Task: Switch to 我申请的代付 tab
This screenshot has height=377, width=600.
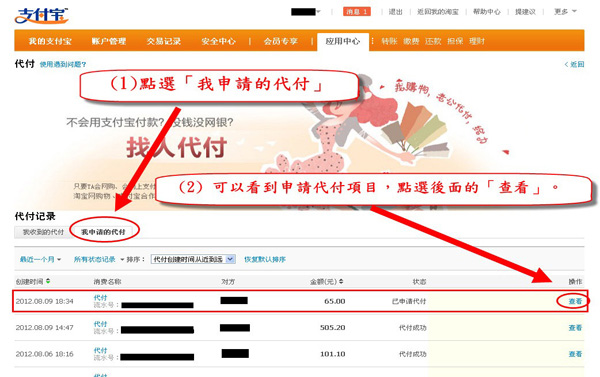Action: pyautogui.click(x=103, y=232)
